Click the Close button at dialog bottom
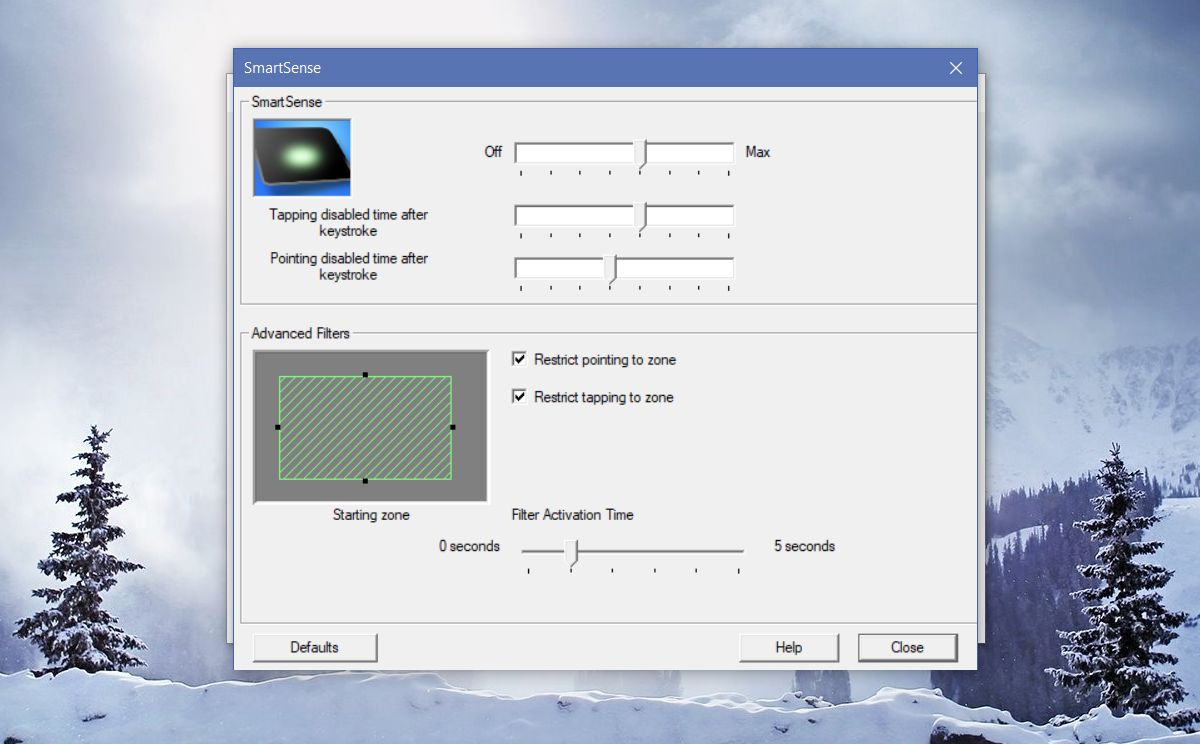 (x=907, y=647)
